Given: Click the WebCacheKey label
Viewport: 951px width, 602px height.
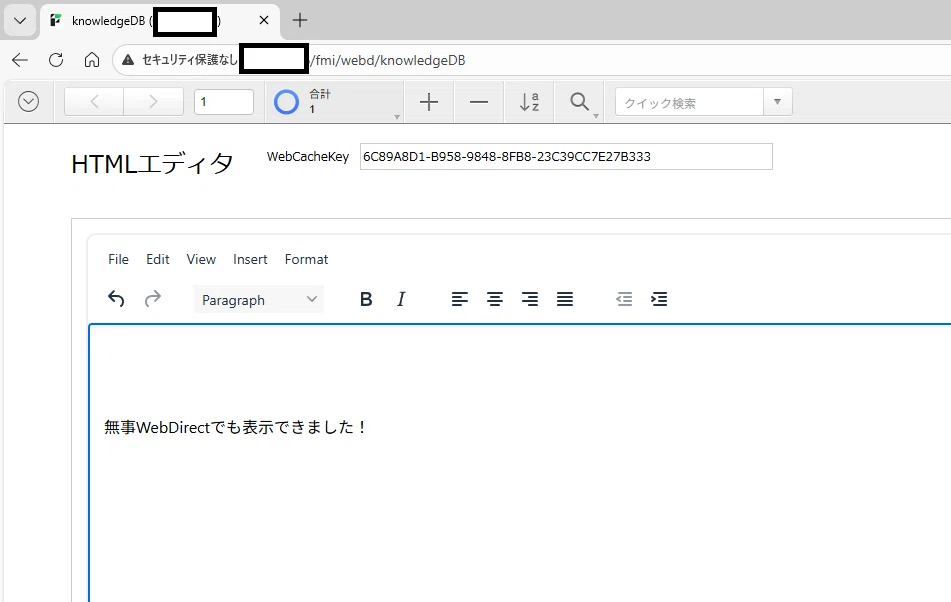Looking at the screenshot, I should click(x=307, y=156).
